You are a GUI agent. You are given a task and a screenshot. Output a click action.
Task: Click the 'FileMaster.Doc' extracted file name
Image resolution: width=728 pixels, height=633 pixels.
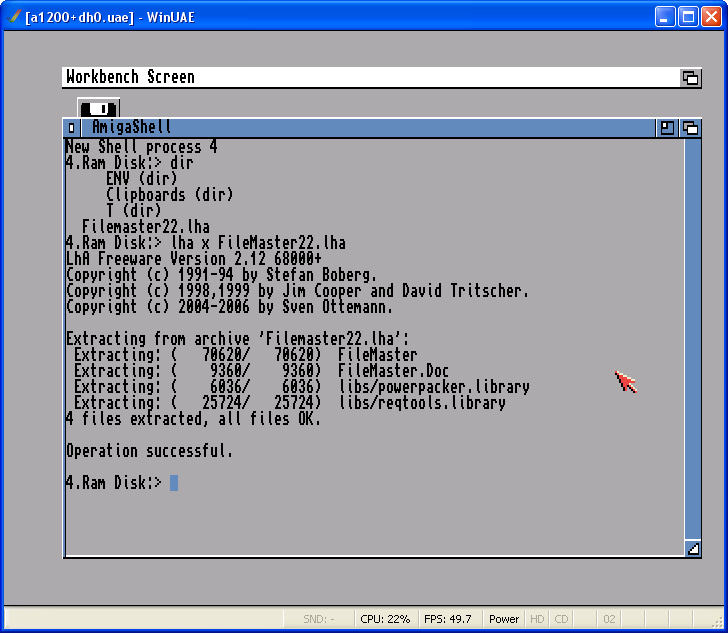point(393,371)
